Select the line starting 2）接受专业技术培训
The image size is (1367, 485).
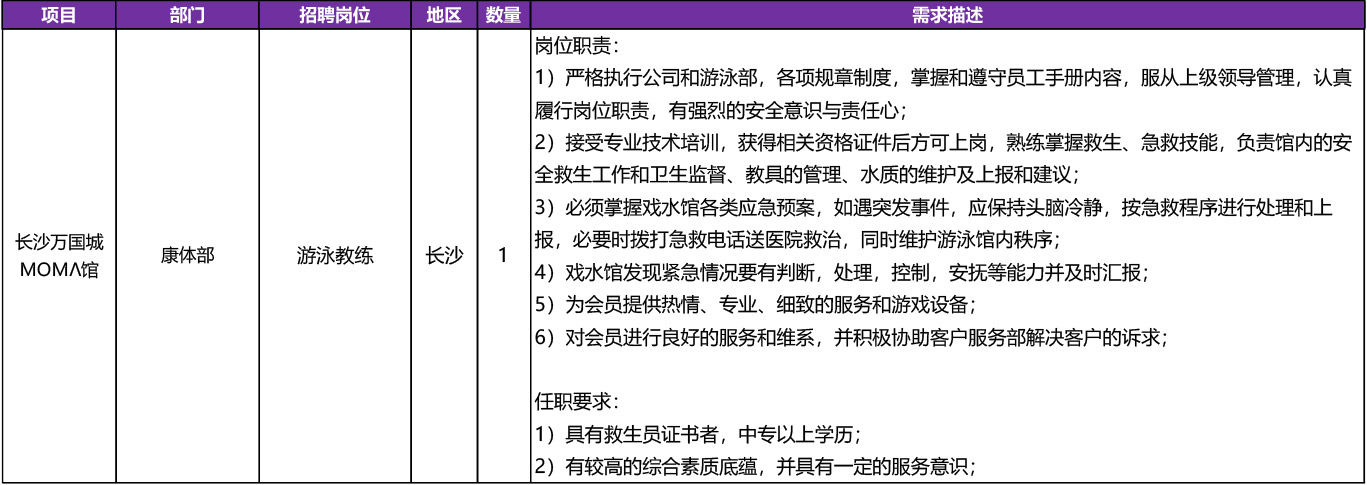tap(944, 142)
